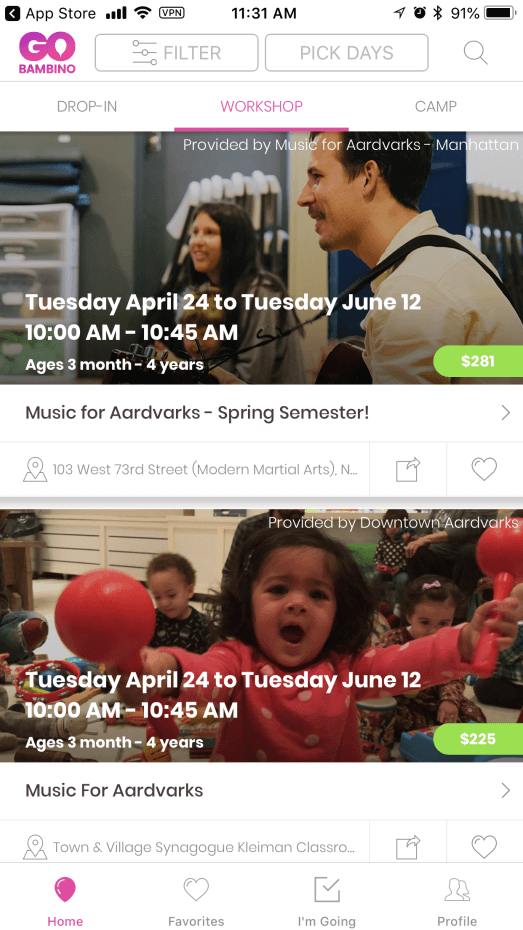Open the FILTER options

pyautogui.click(x=177, y=53)
